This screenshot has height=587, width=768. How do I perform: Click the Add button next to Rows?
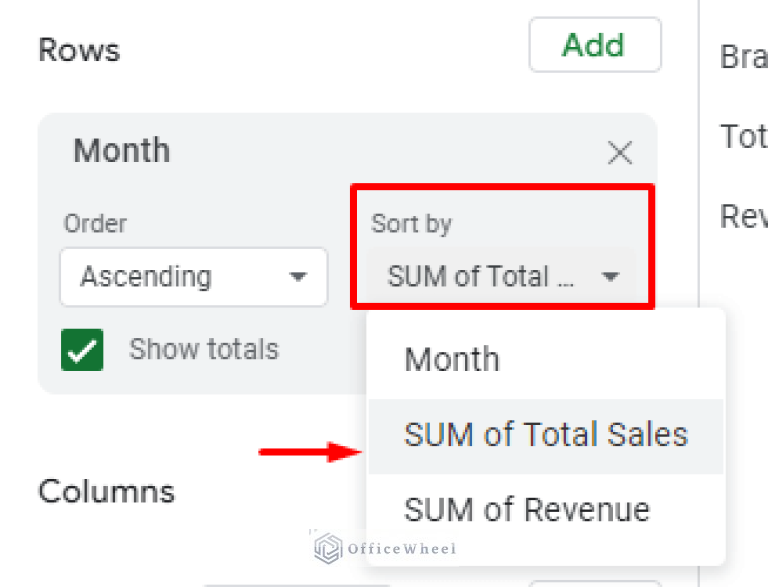[x=595, y=45]
